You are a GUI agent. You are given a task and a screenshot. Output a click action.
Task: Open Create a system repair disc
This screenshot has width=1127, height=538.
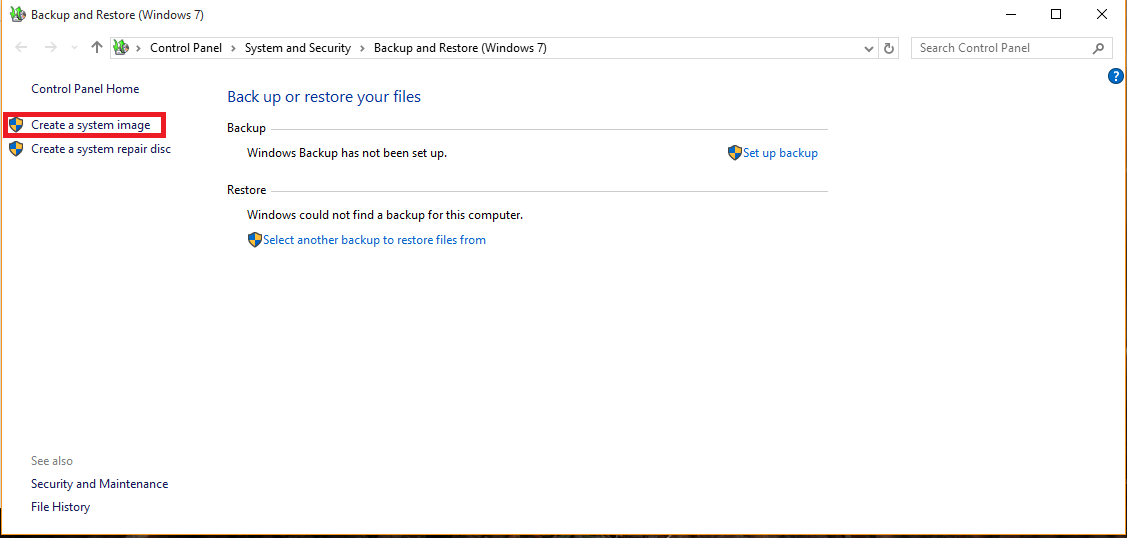tap(100, 149)
